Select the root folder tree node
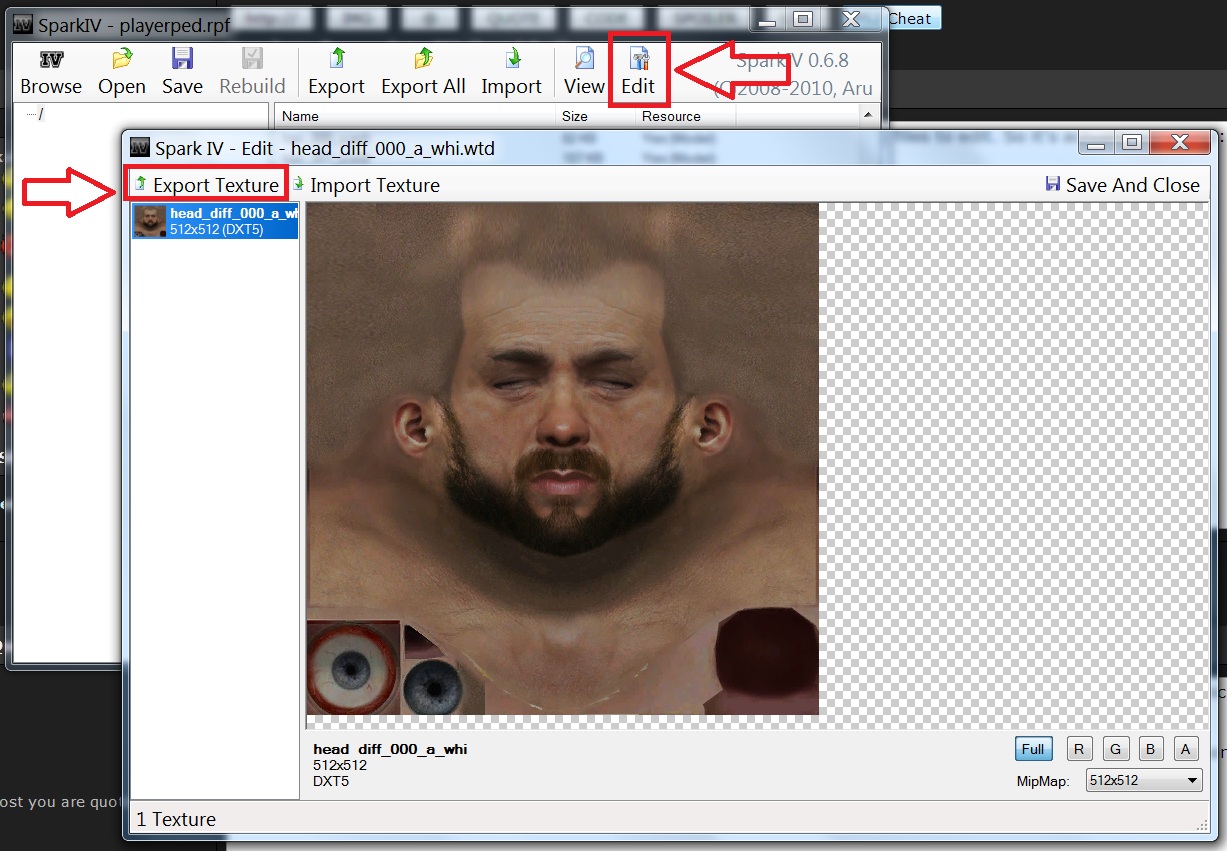 click(x=40, y=115)
